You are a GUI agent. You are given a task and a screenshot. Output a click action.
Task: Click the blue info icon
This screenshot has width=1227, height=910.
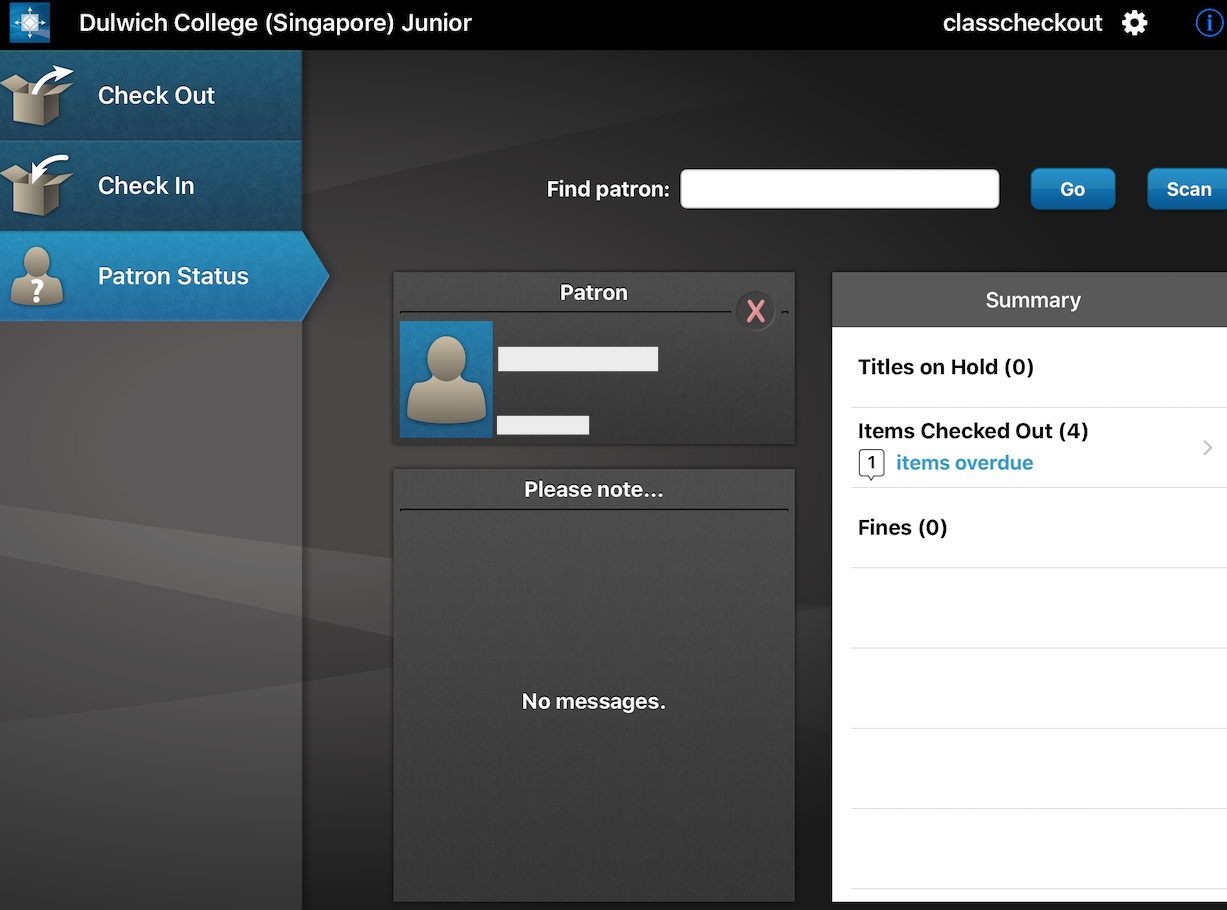(x=1210, y=23)
